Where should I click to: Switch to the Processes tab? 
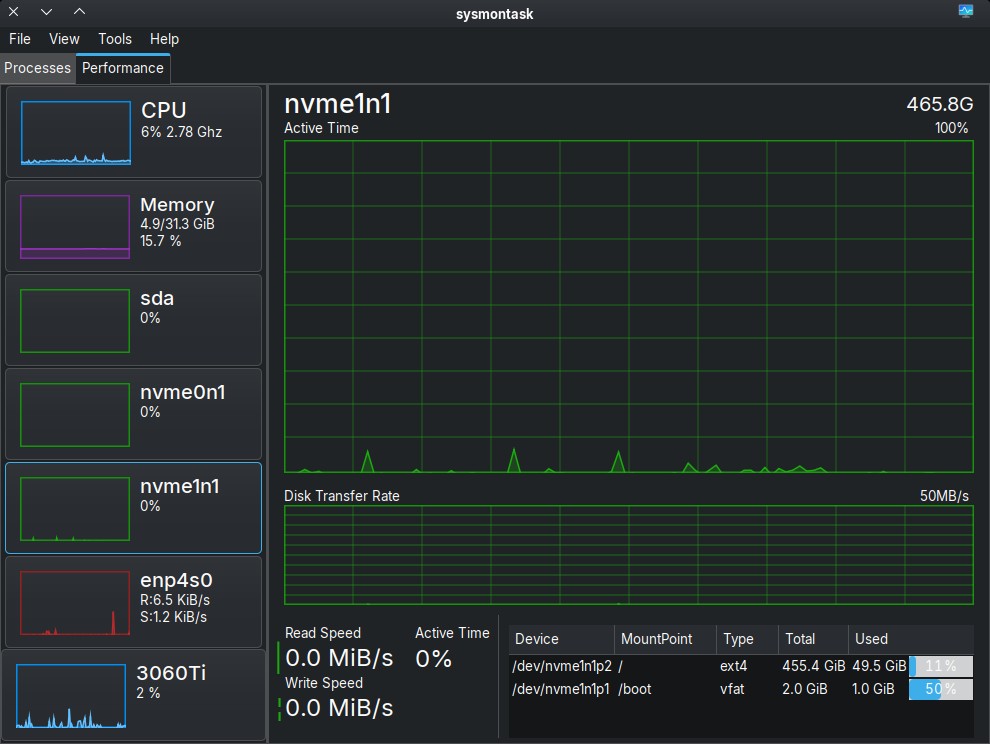click(38, 68)
